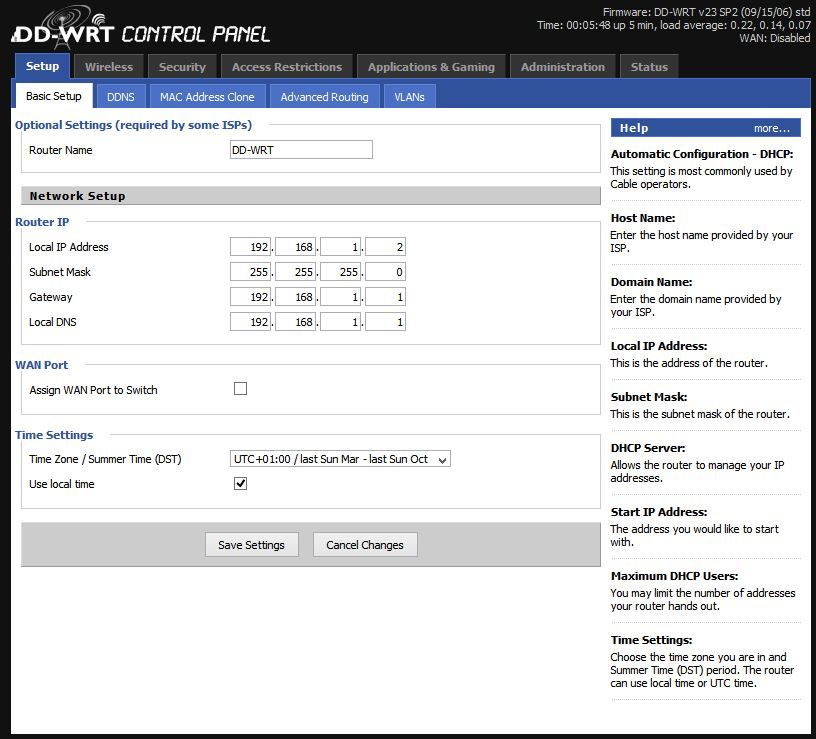Open Applications & Gaming tab
Screen dimensions: 816x739
tap(431, 67)
